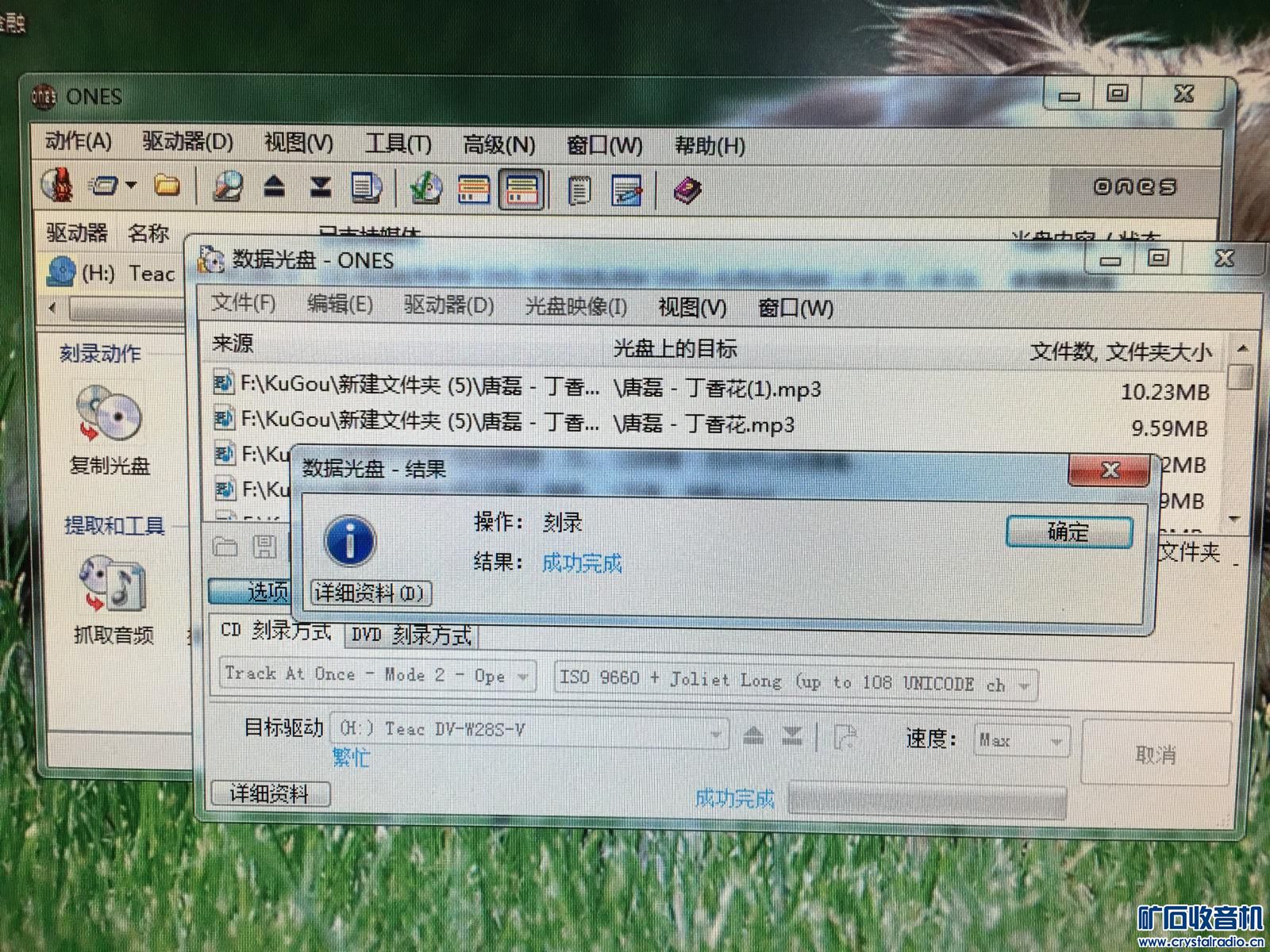Image resolution: width=1270 pixels, height=952 pixels.
Task: Click the 抓取音频 audio extraction icon
Action: pyautogui.click(x=112, y=585)
